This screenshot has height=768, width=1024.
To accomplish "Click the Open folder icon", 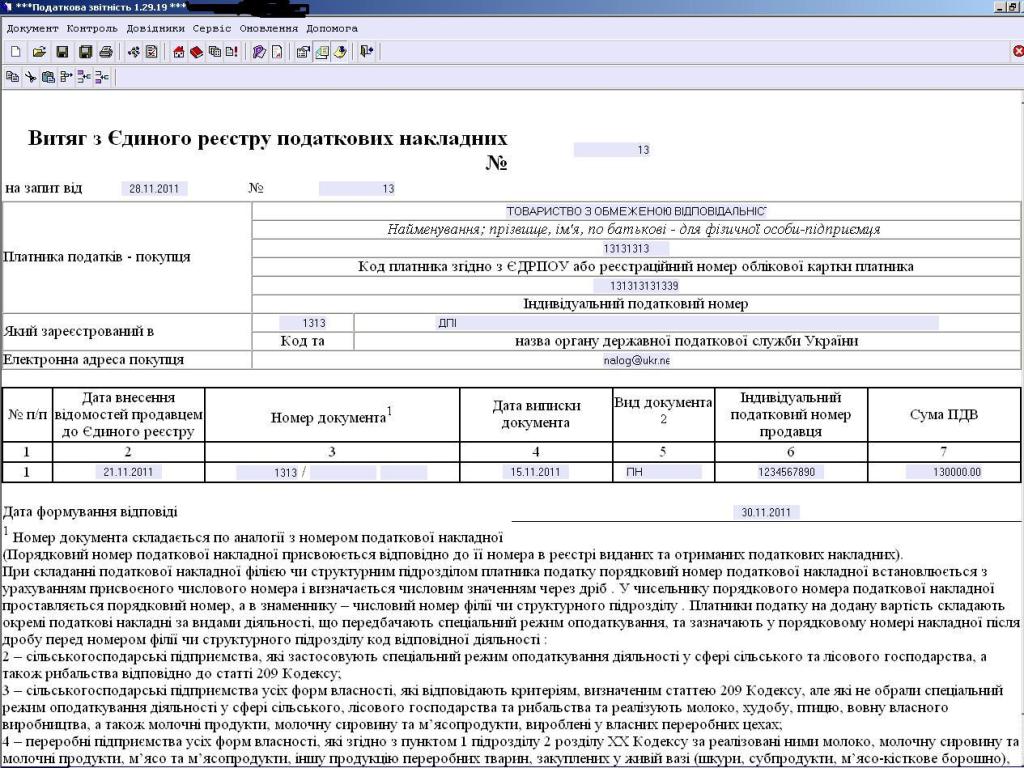I will (x=39, y=51).
